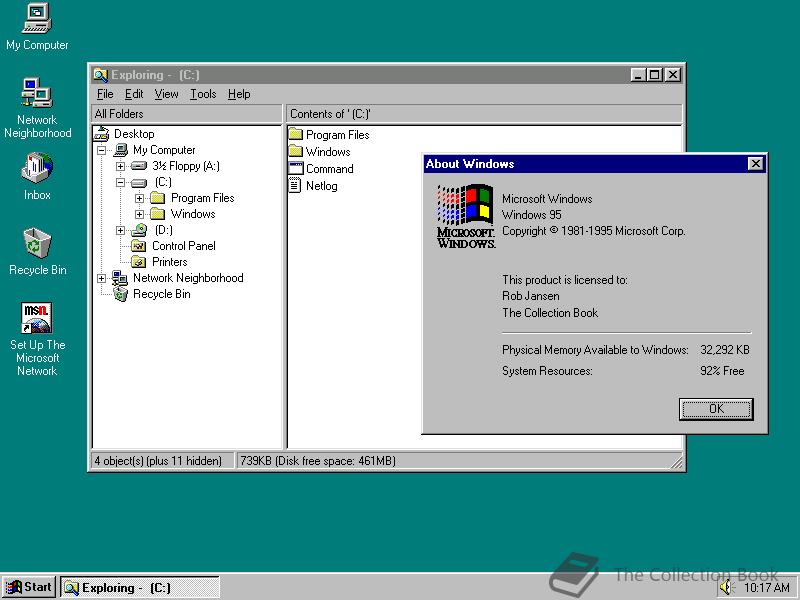800x600 pixels.
Task: Click the 10:17 AM taskbar clock
Action: (766, 587)
